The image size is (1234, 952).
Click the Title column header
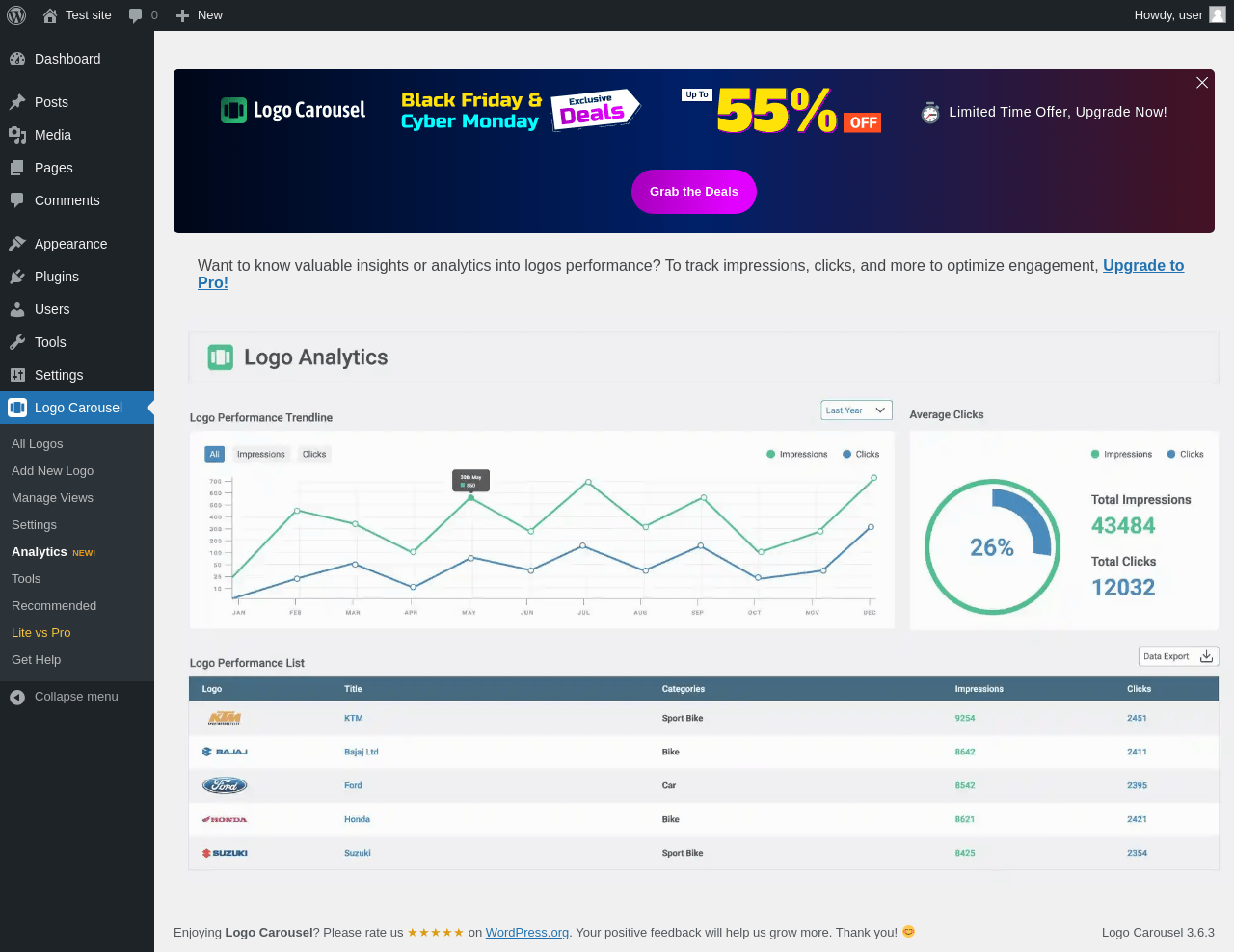click(354, 689)
